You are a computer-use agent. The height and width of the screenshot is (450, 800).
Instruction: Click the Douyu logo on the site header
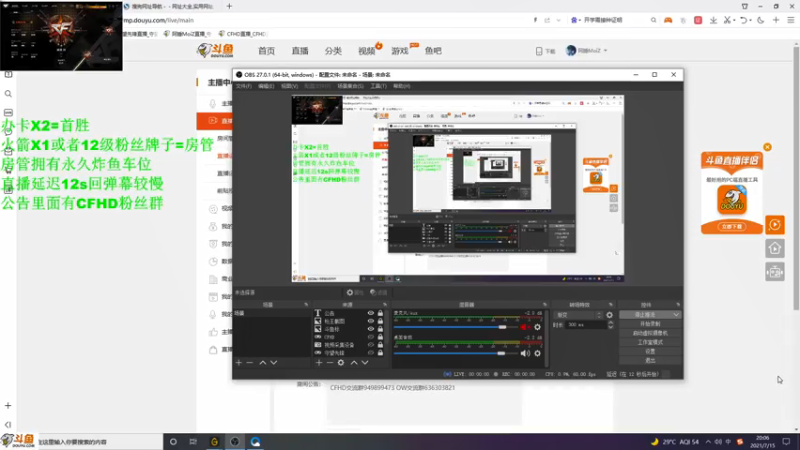[216, 51]
